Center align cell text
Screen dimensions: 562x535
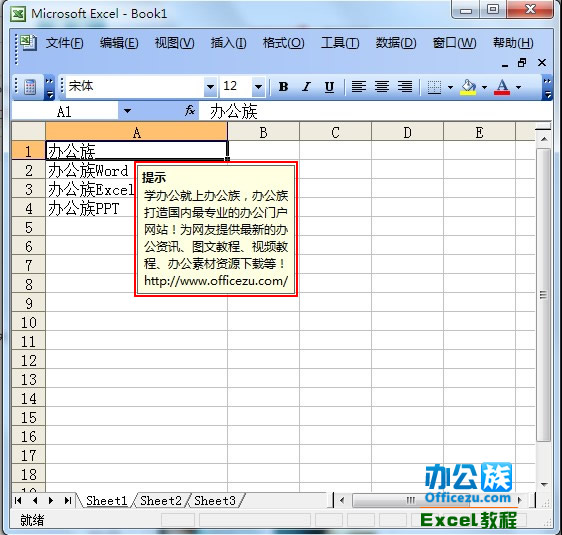tap(382, 87)
